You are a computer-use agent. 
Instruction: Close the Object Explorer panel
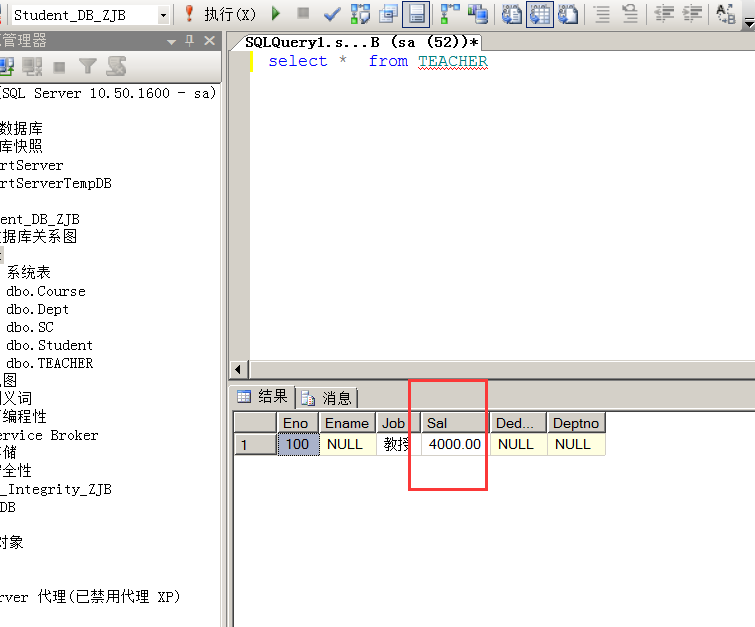point(209,41)
